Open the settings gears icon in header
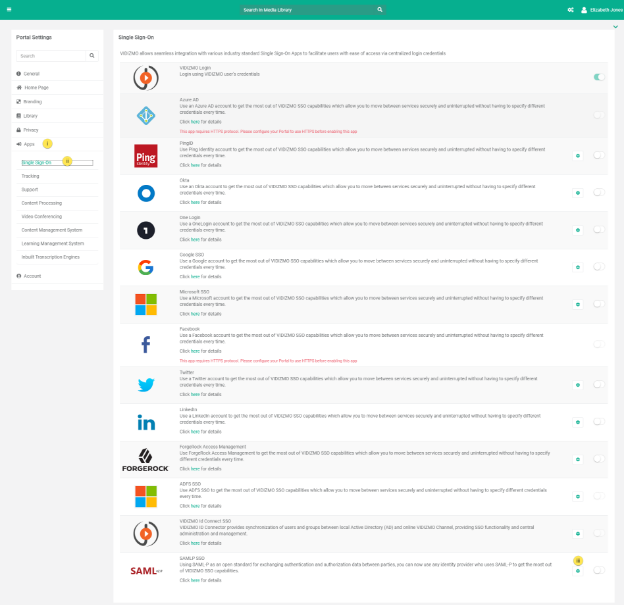624x606 pixels. (570, 10)
